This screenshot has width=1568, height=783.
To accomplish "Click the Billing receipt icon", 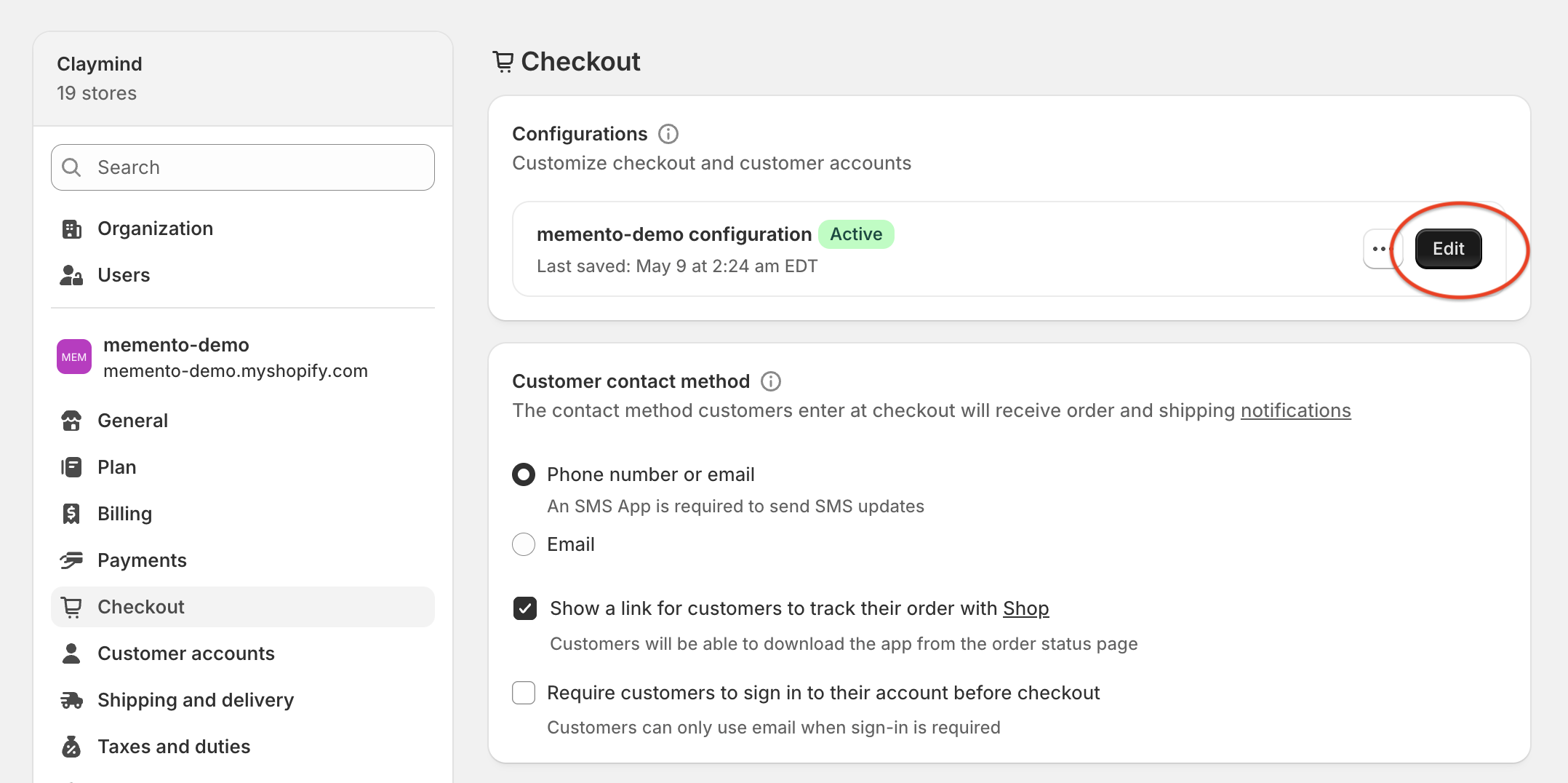I will [x=71, y=514].
